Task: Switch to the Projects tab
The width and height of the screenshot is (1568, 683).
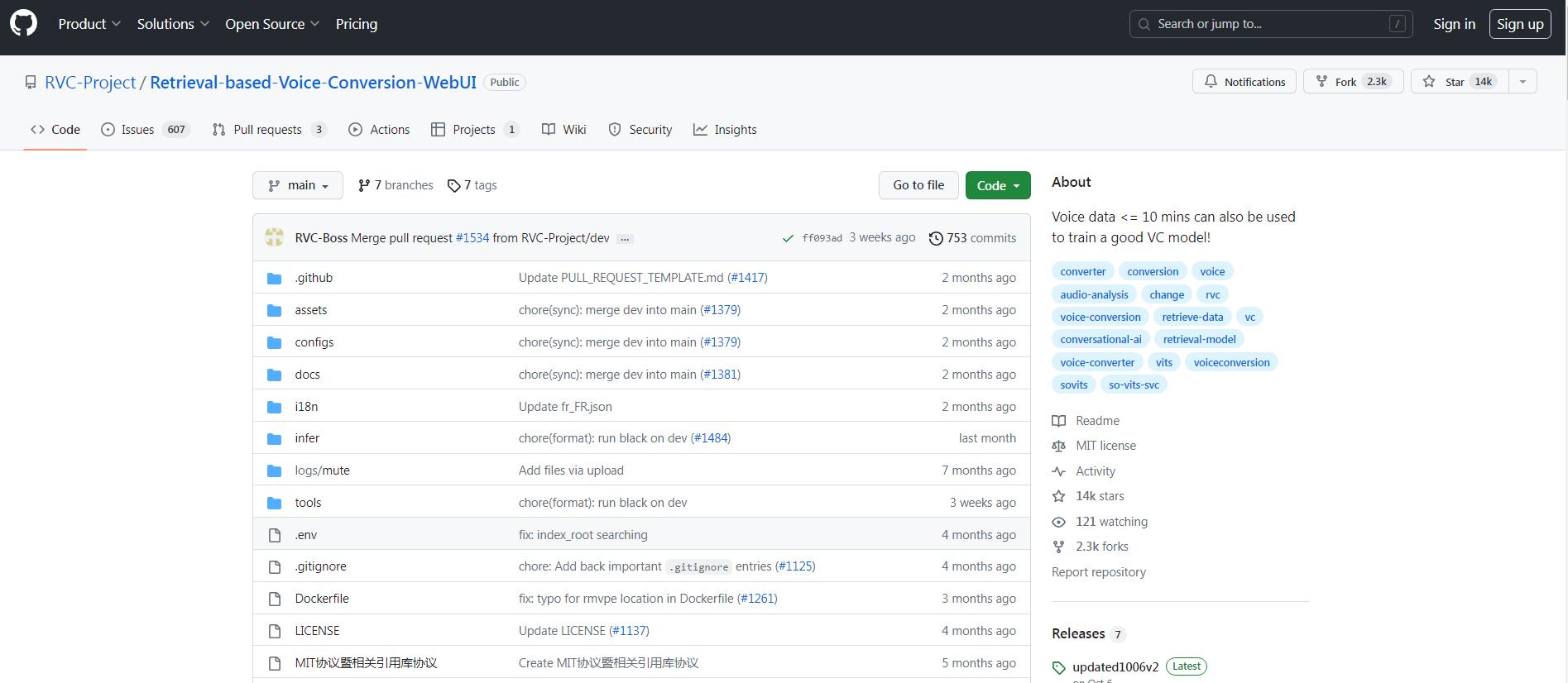Action: pyautogui.click(x=475, y=130)
